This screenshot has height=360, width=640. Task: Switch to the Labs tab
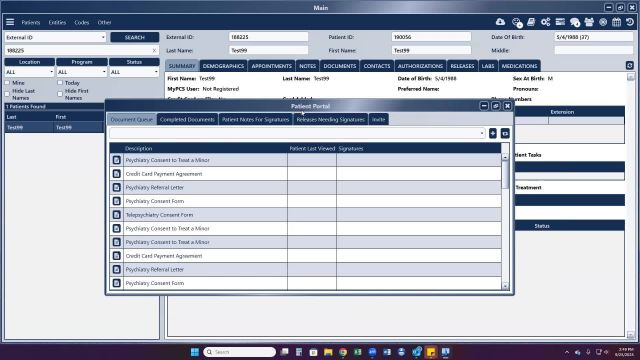[x=488, y=66]
